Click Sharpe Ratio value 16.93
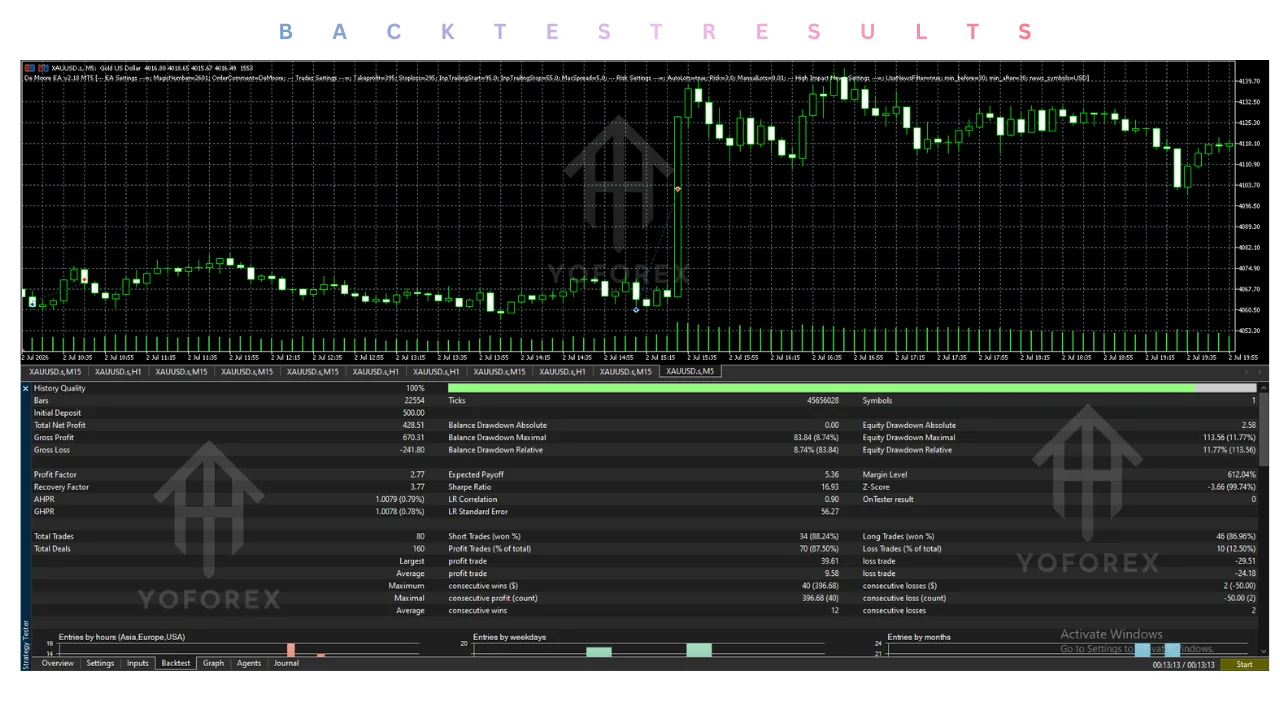 click(830, 487)
